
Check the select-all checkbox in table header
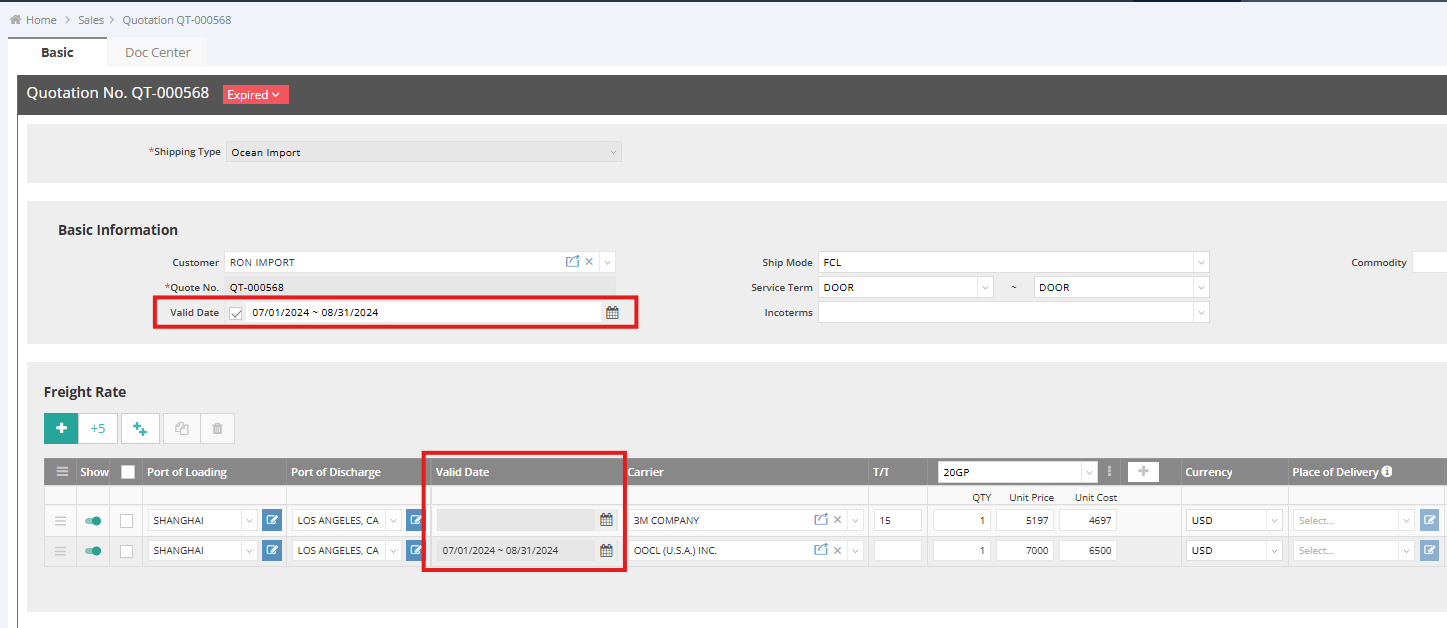click(x=127, y=472)
